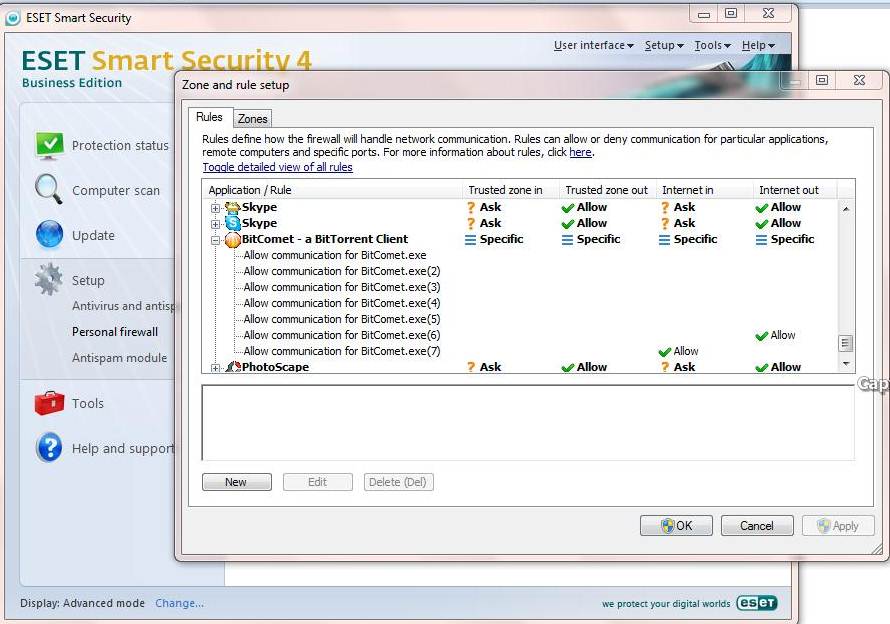Click the Internet in column header
The width and height of the screenshot is (890, 624).
pyautogui.click(x=704, y=190)
